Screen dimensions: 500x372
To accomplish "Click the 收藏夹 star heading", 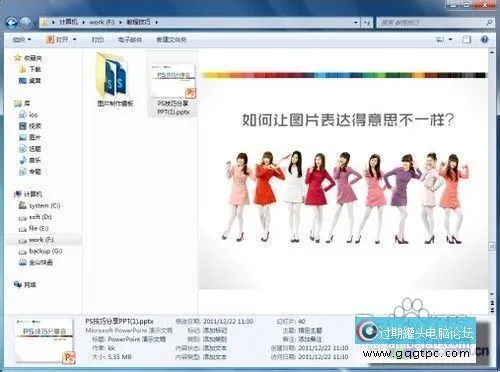I will 28,58.
